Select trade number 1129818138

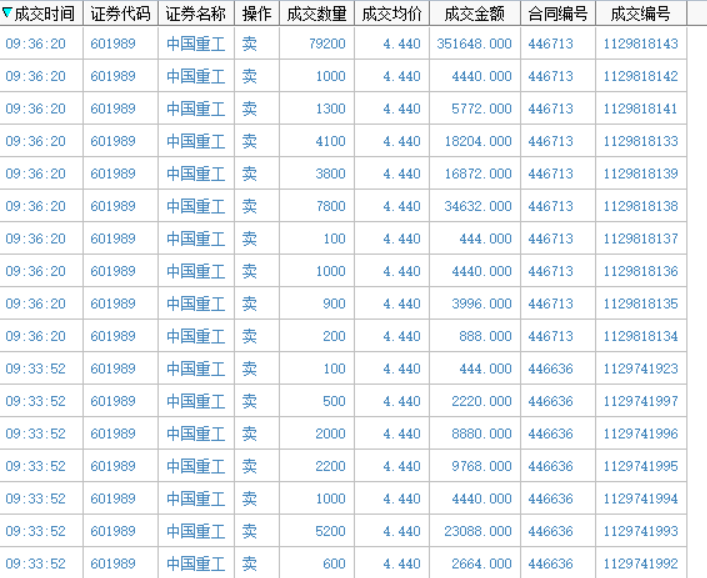(x=641, y=206)
